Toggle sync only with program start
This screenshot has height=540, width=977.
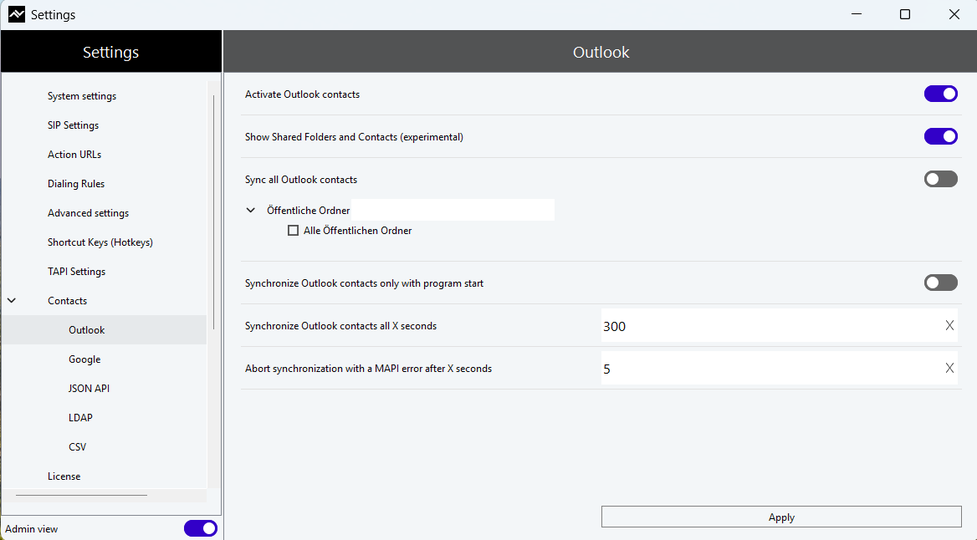click(x=940, y=283)
